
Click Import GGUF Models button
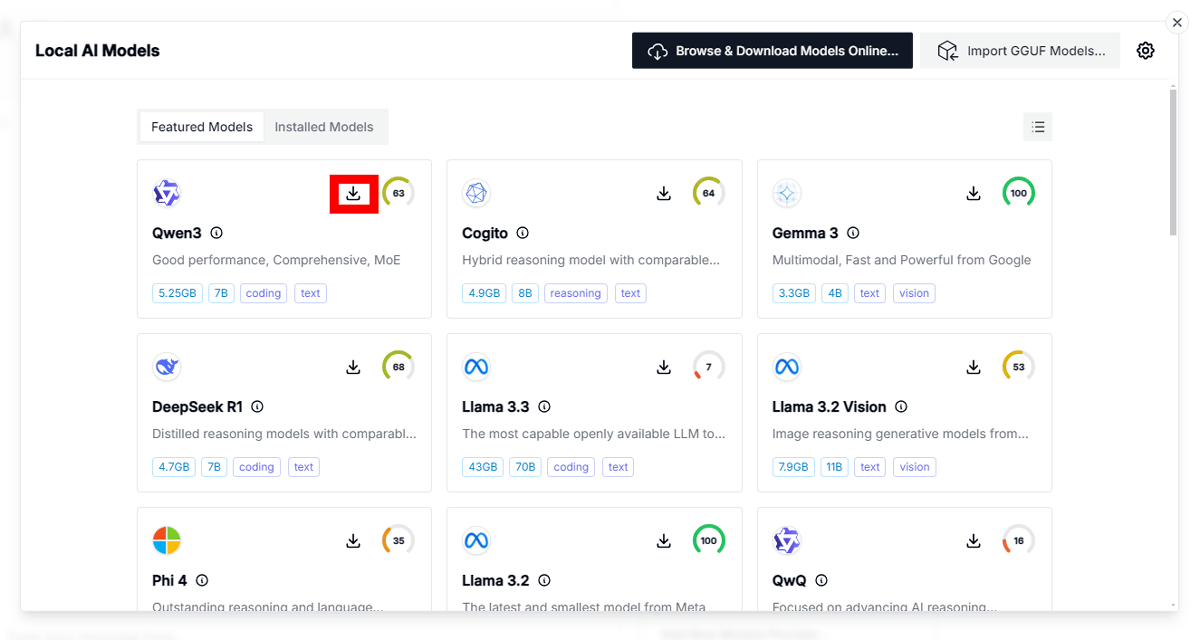coord(1021,50)
